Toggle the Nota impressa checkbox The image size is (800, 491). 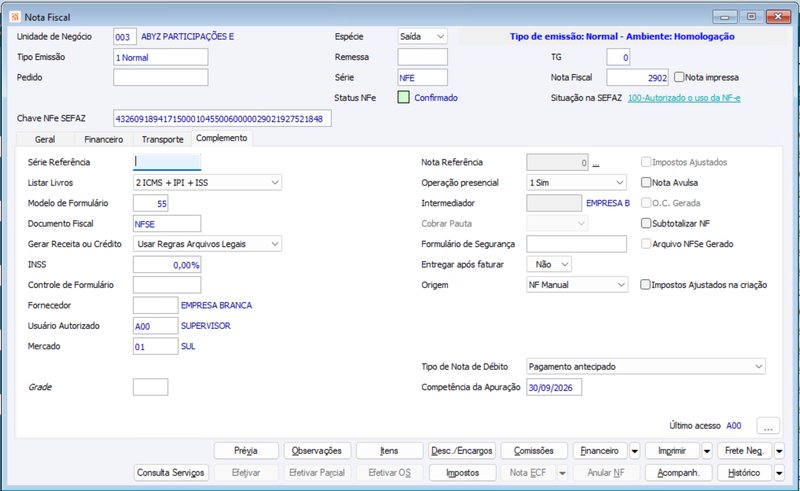(679, 77)
